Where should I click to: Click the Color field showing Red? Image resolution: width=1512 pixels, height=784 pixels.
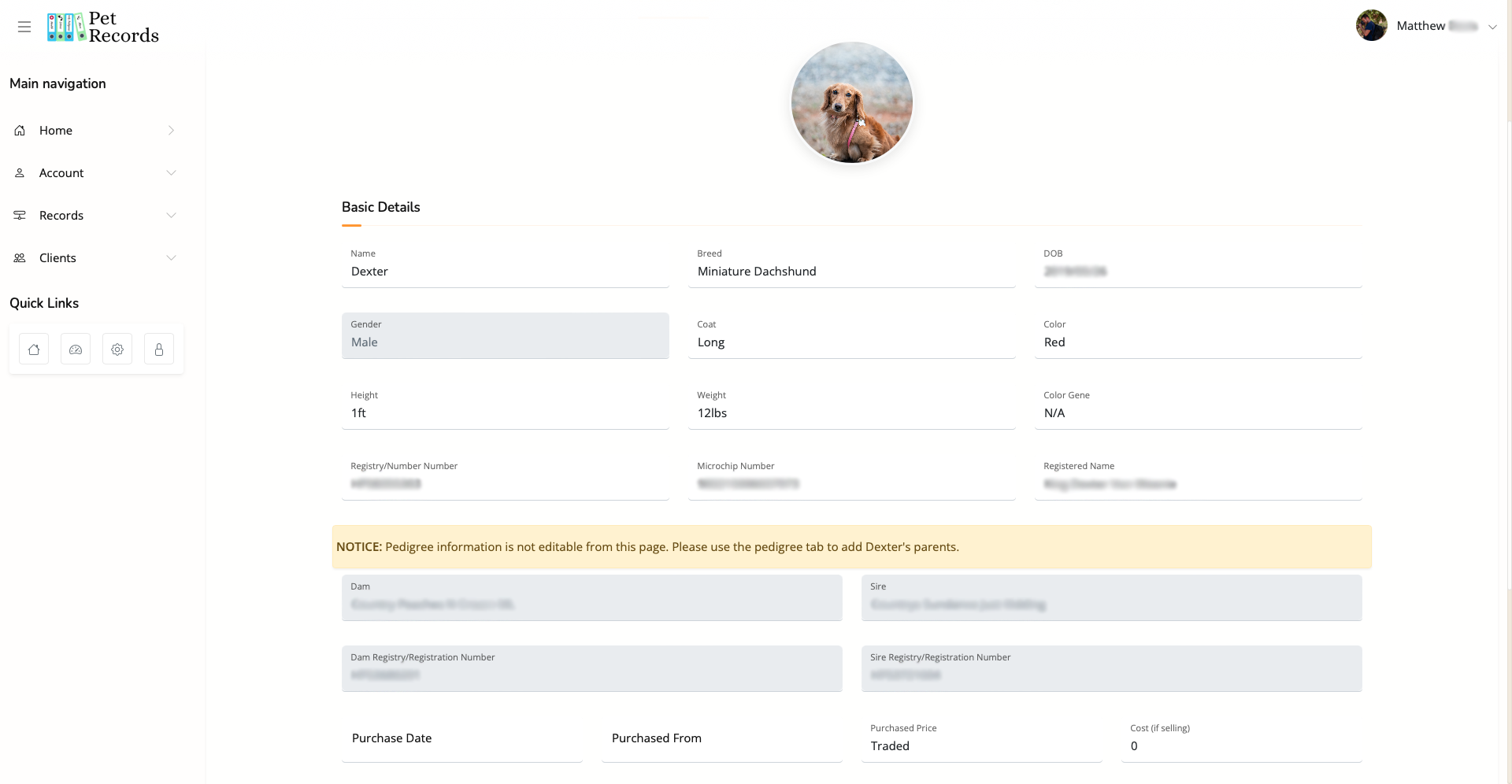[x=1197, y=342]
